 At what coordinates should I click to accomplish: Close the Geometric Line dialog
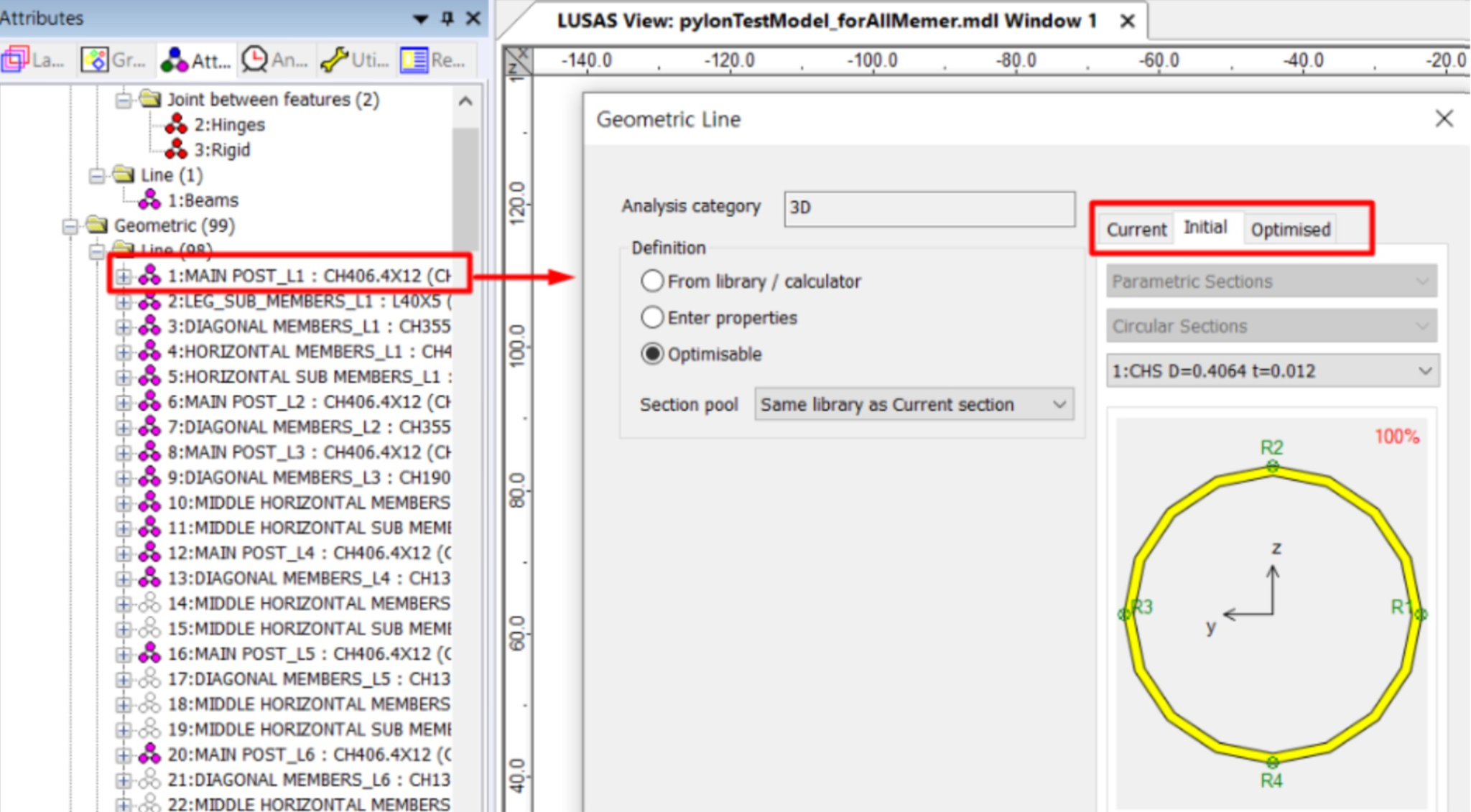[x=1444, y=118]
